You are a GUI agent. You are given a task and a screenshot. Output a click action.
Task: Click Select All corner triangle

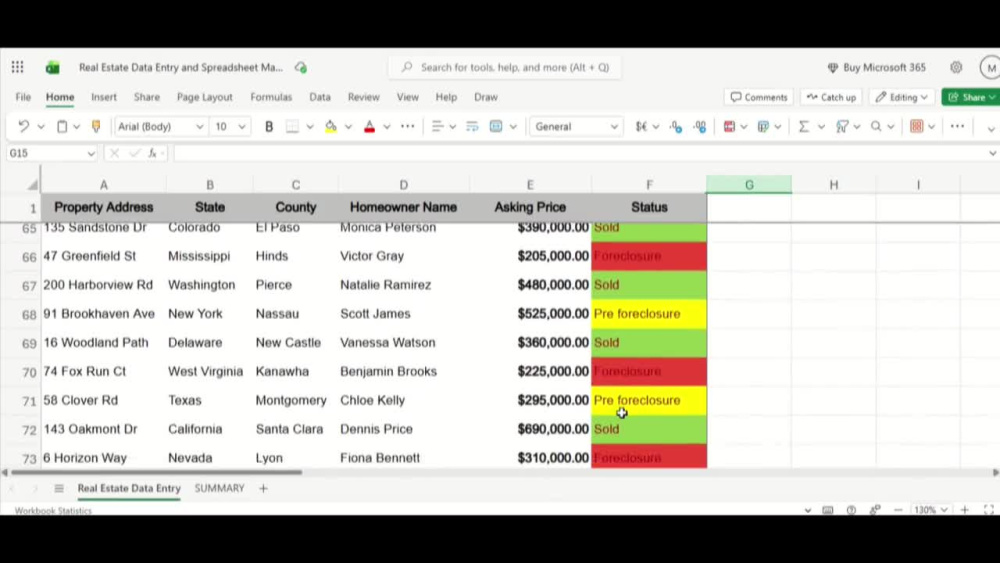tap(32, 185)
